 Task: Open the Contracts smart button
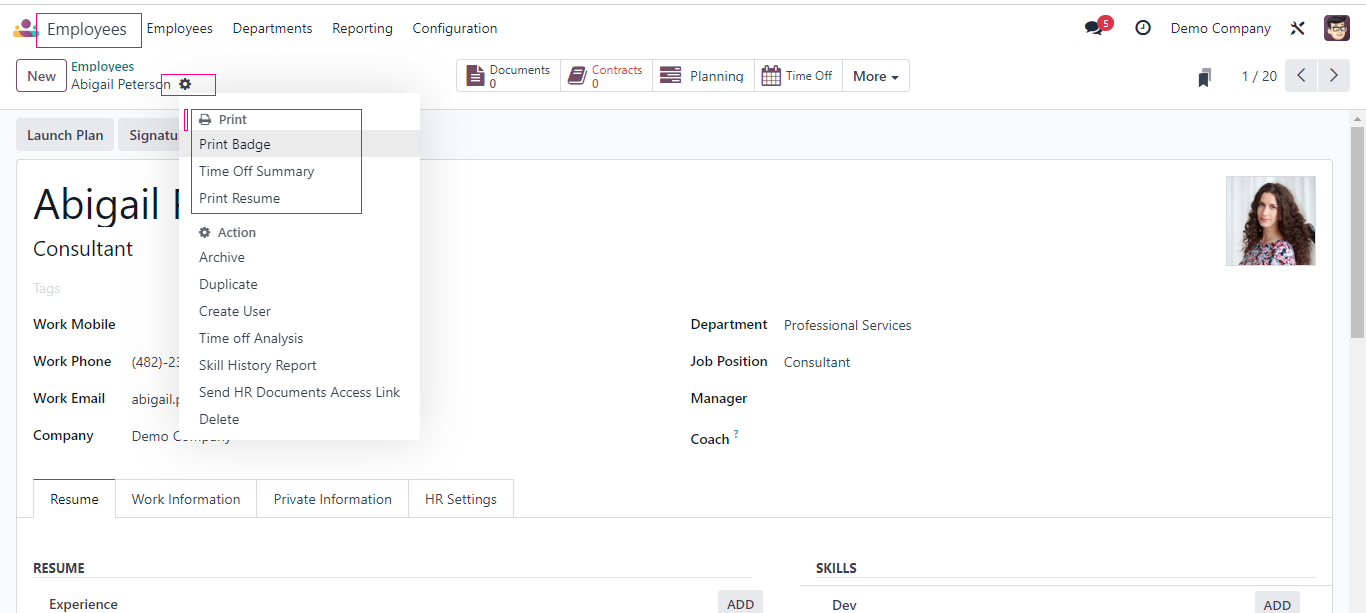pos(606,76)
